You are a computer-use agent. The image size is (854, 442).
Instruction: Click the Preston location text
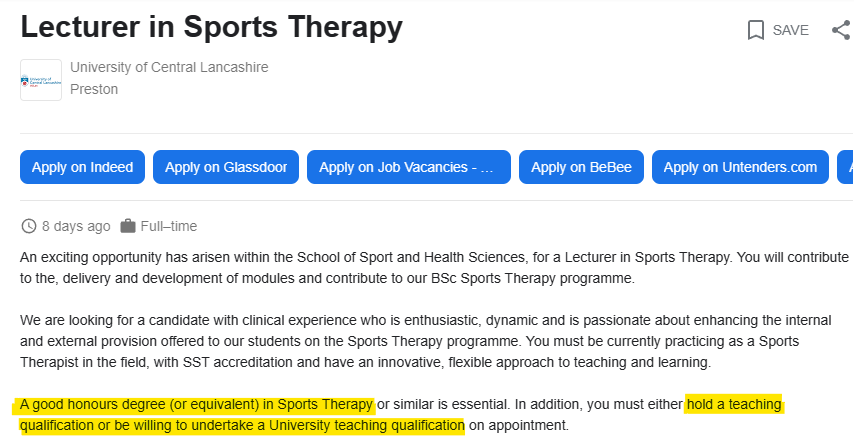point(94,89)
